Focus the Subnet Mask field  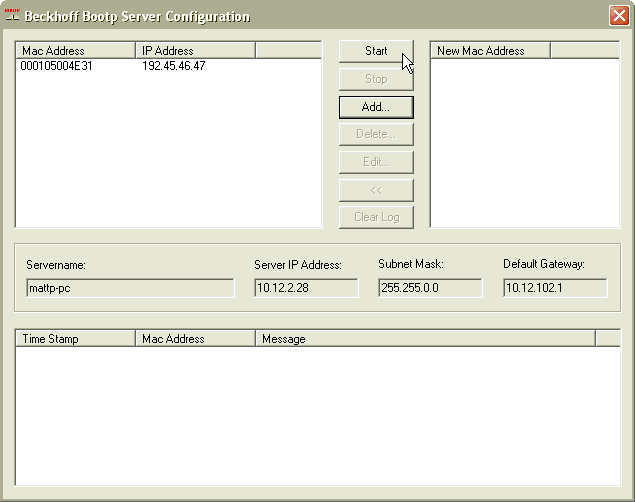tap(430, 288)
